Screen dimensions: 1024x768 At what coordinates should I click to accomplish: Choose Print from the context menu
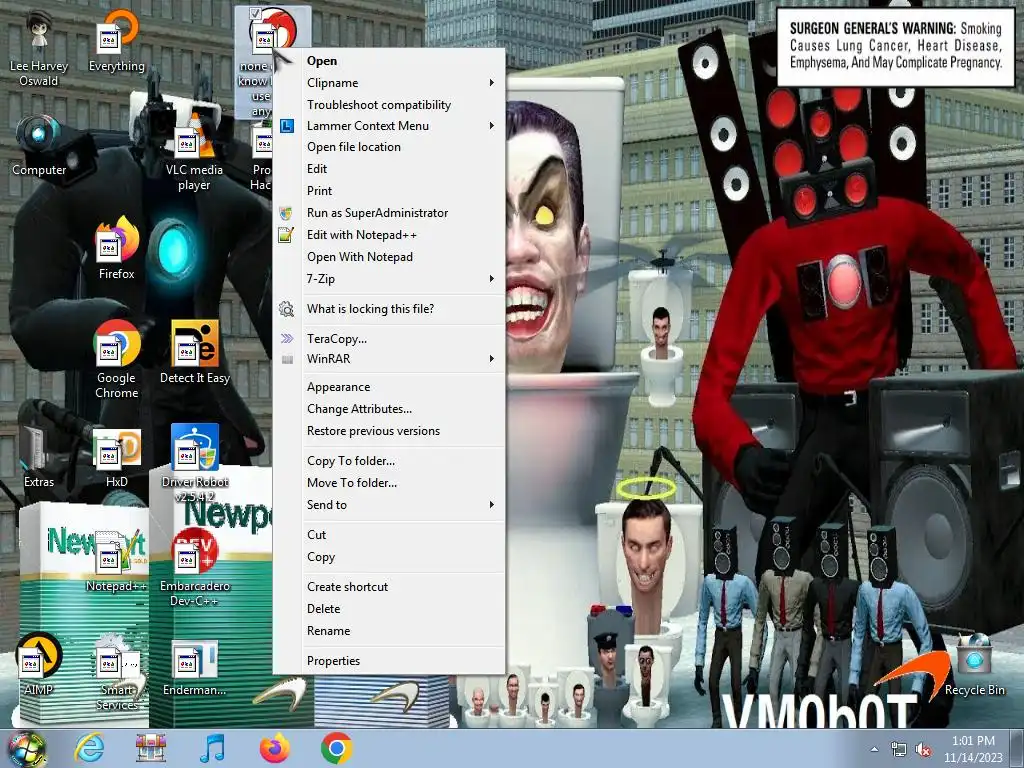point(389,191)
